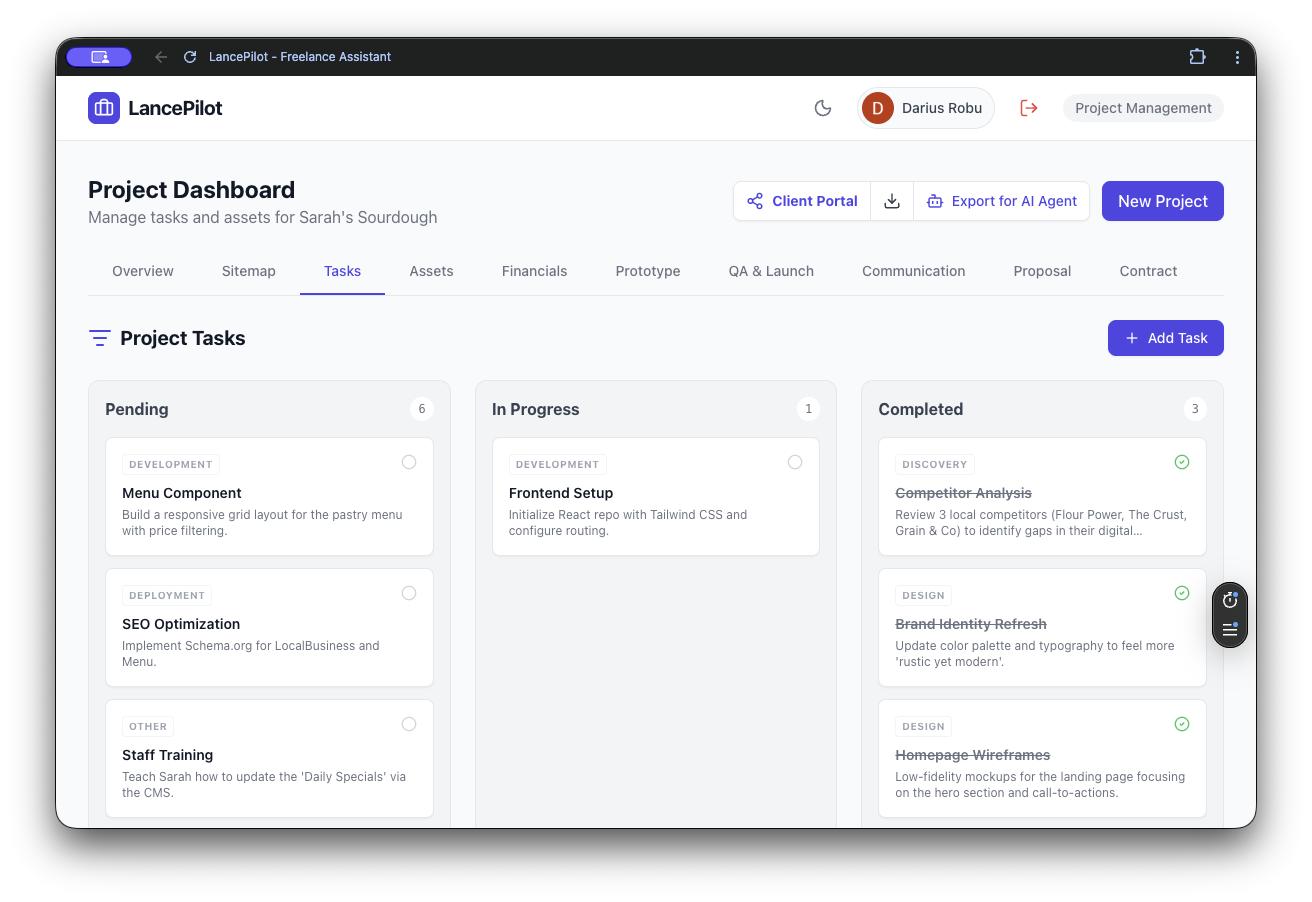Uncheck the Homepage Wireframes completed checkmark
1312x902 pixels.
point(1182,724)
